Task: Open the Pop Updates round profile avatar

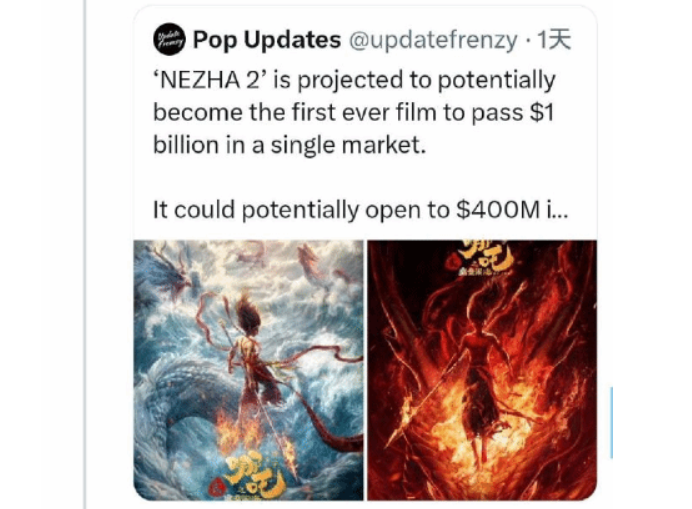Action: (x=169, y=39)
